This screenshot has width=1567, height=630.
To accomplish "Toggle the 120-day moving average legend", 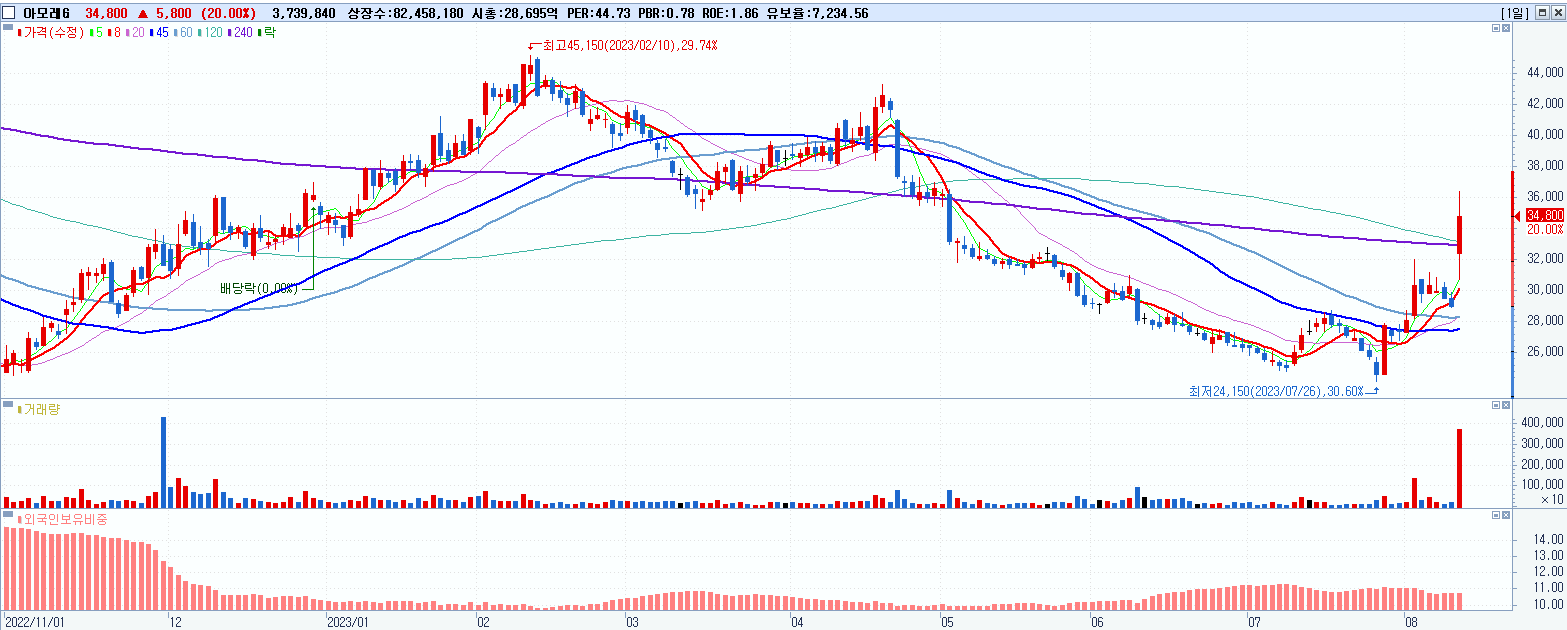I will click(212, 33).
